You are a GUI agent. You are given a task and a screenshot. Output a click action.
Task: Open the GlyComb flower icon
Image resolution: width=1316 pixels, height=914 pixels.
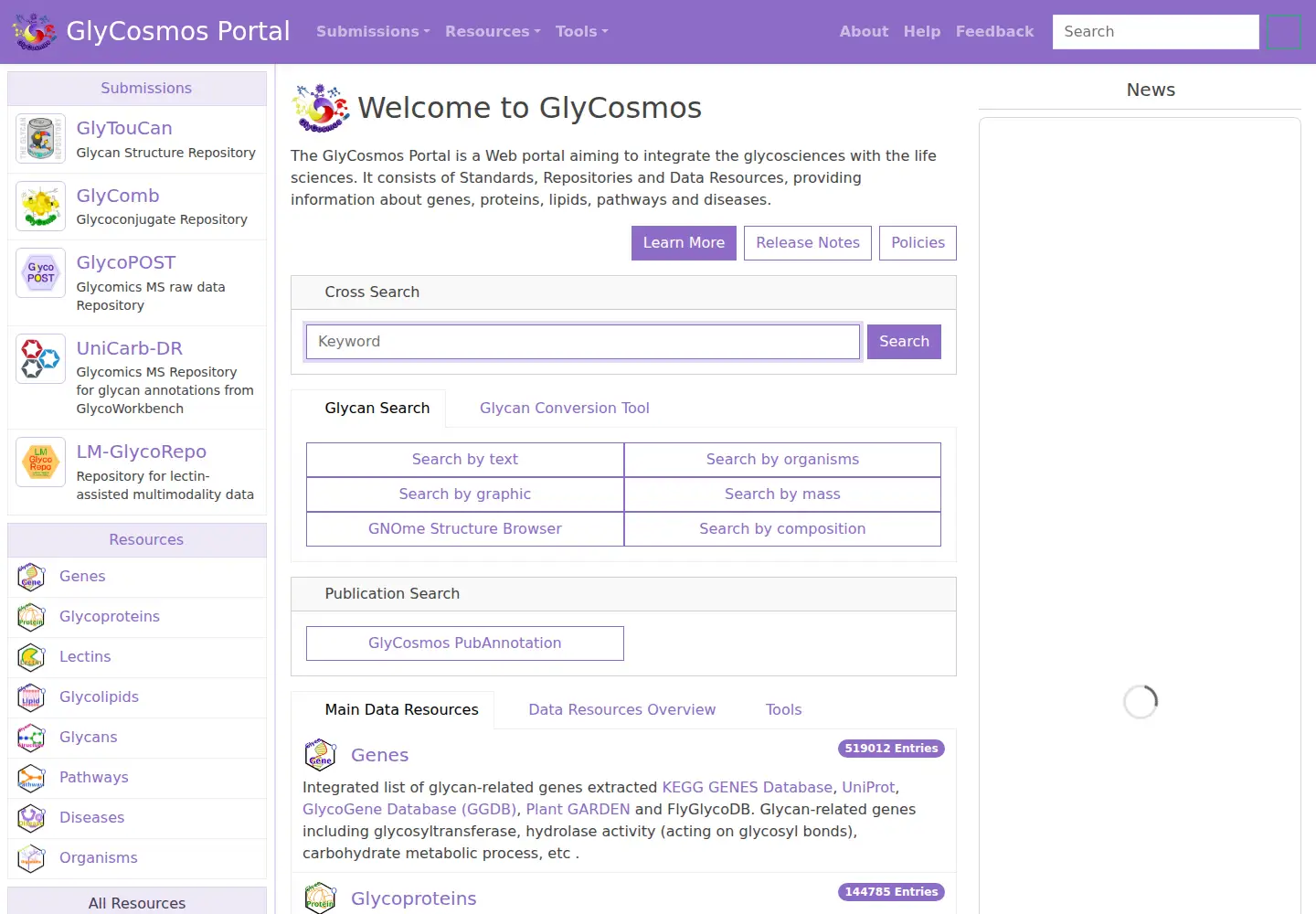tap(40, 206)
